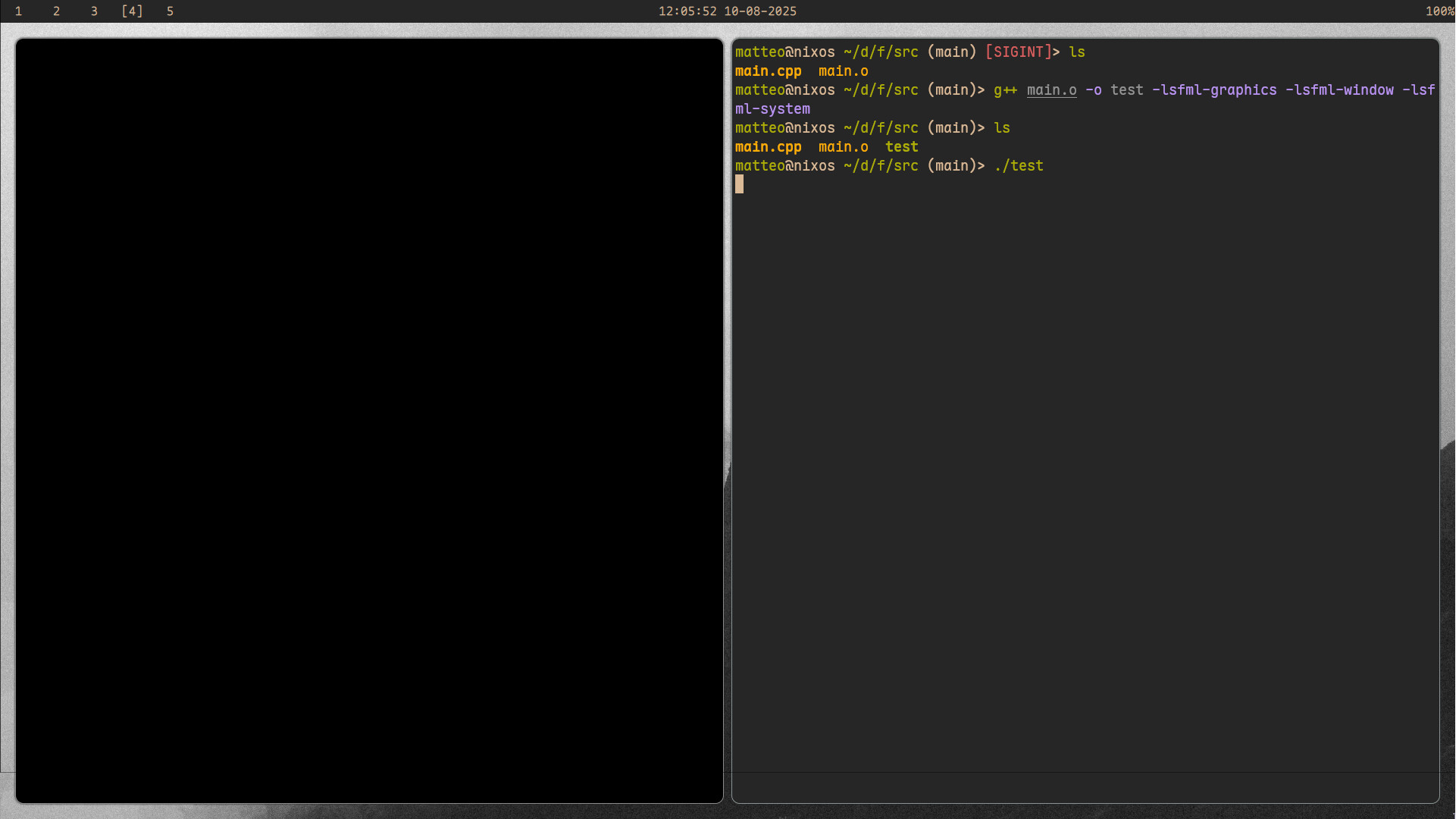Click active workspace [4] indicator
The width and height of the screenshot is (1456, 819).
coord(132,11)
